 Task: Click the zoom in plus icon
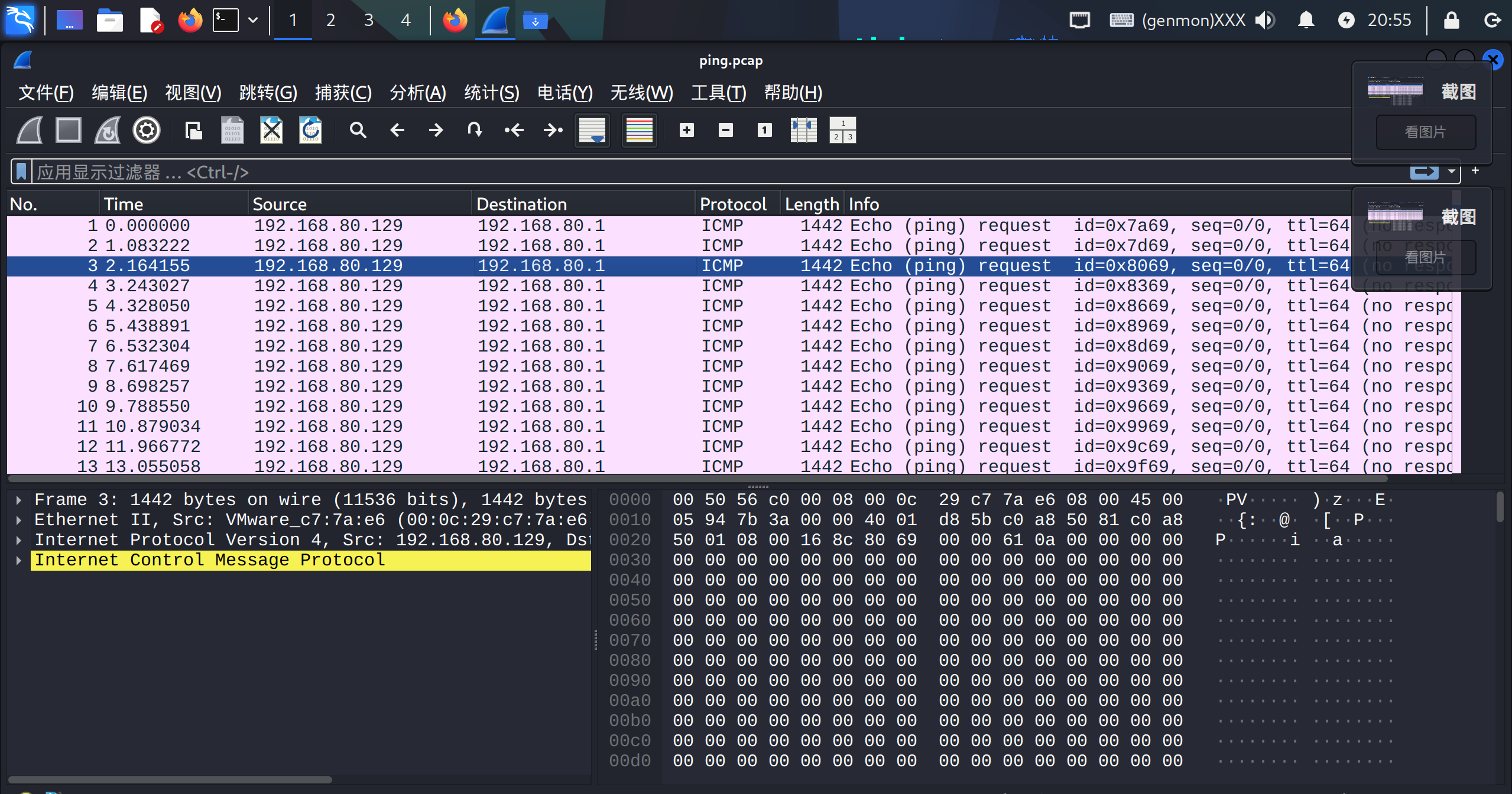[x=686, y=130]
